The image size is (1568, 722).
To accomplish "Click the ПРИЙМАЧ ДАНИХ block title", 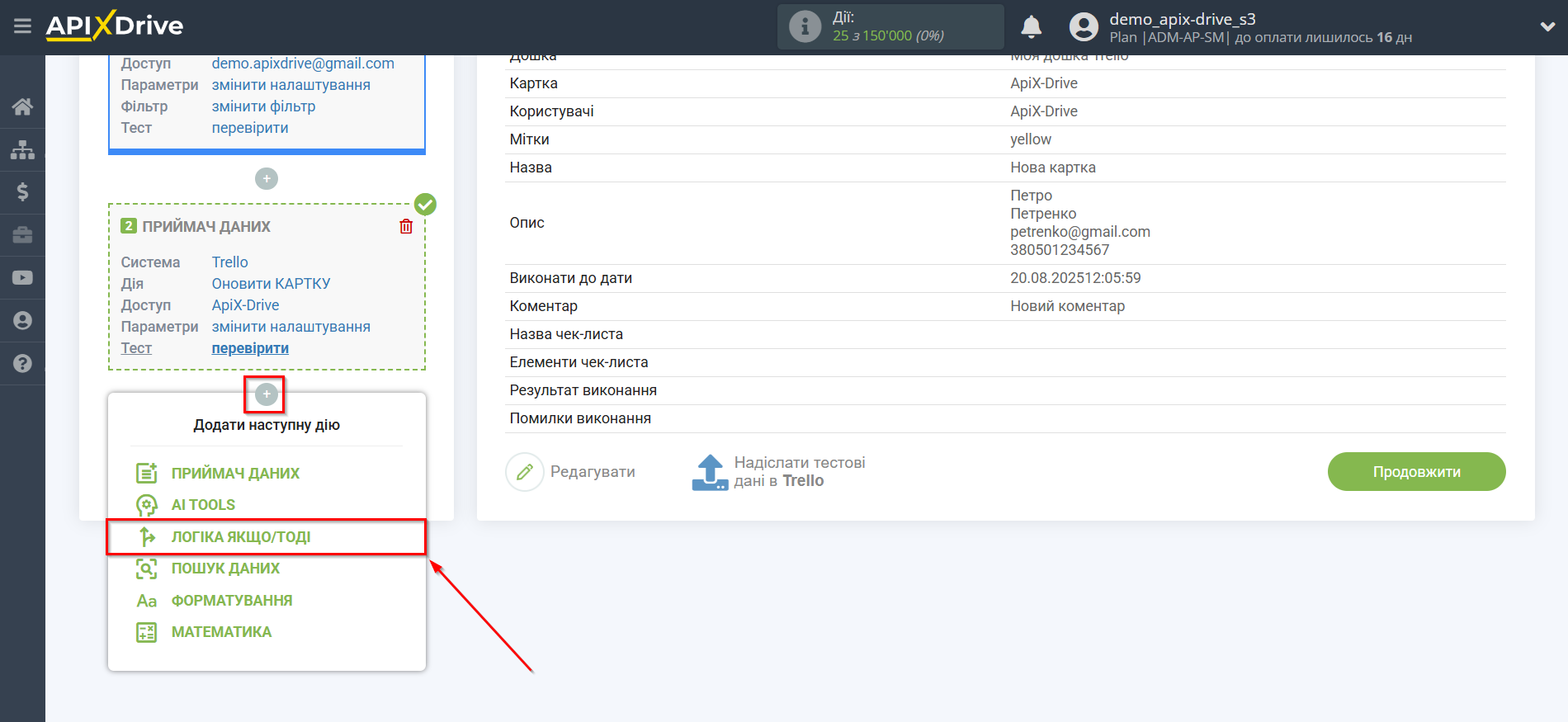I will coord(206,226).
